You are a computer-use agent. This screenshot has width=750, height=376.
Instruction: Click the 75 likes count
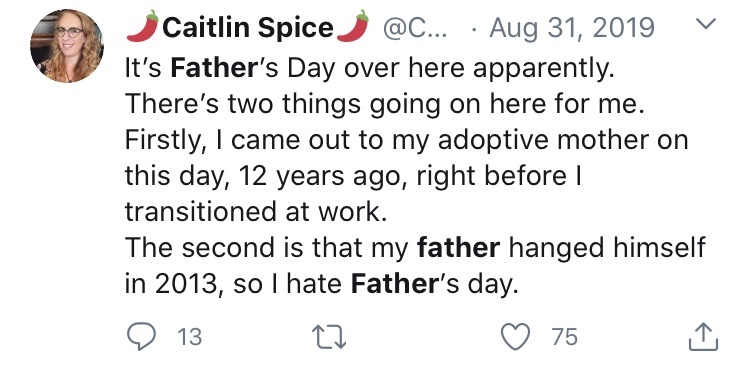coord(564,337)
